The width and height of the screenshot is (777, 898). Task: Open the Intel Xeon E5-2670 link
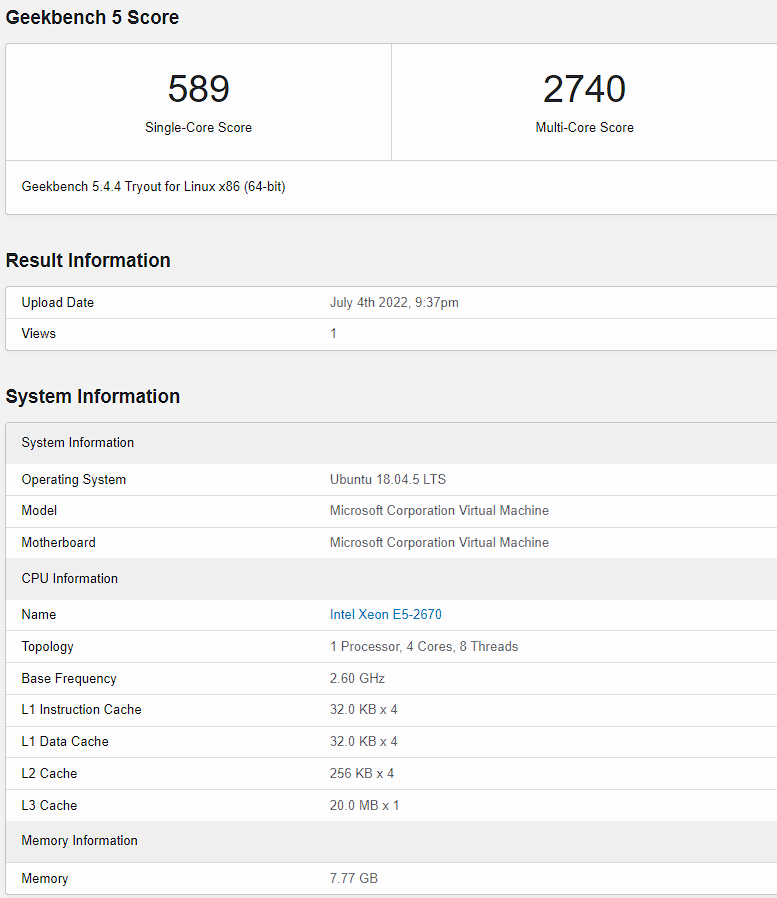[x=385, y=615]
